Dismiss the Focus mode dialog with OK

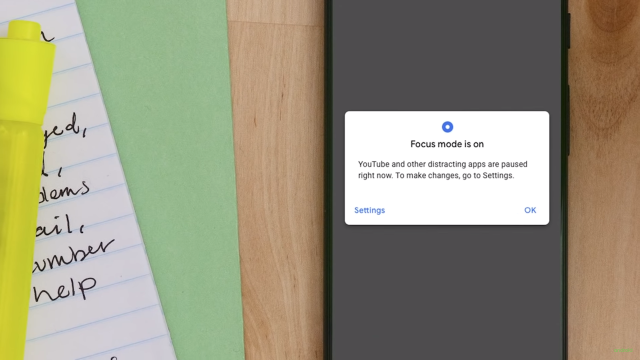530,210
